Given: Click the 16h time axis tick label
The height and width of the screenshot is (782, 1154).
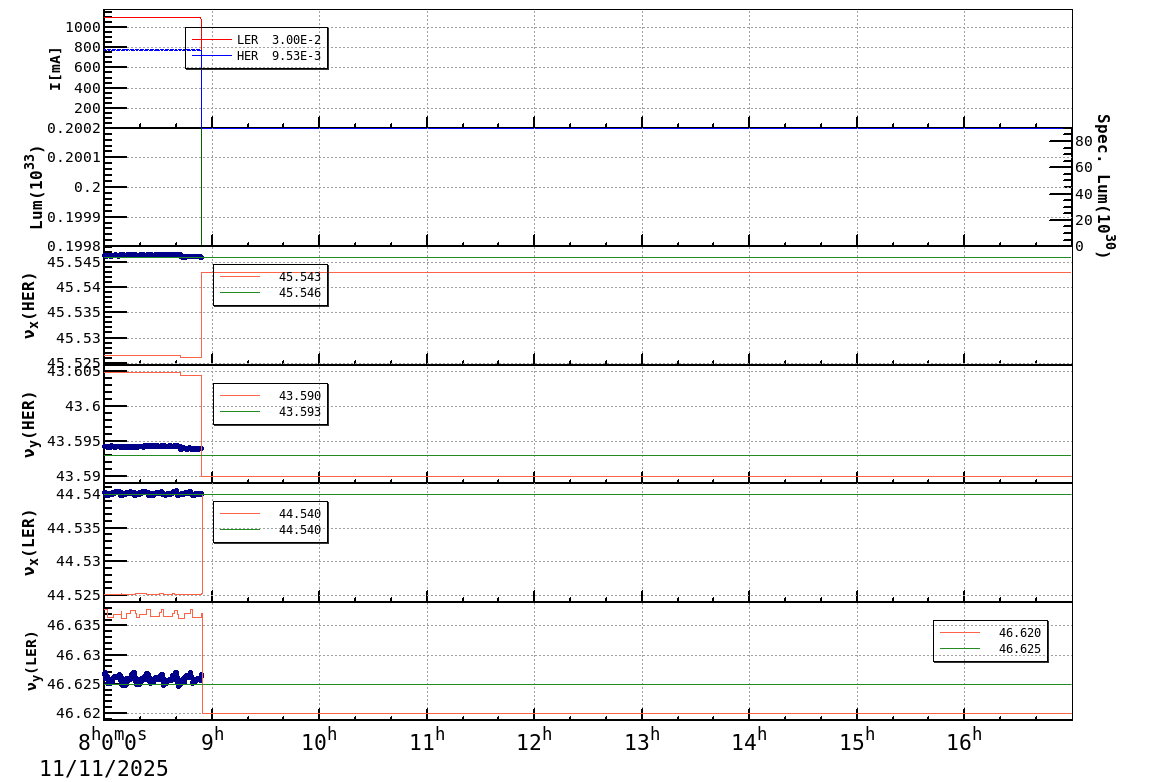Looking at the screenshot, I should (962, 741).
